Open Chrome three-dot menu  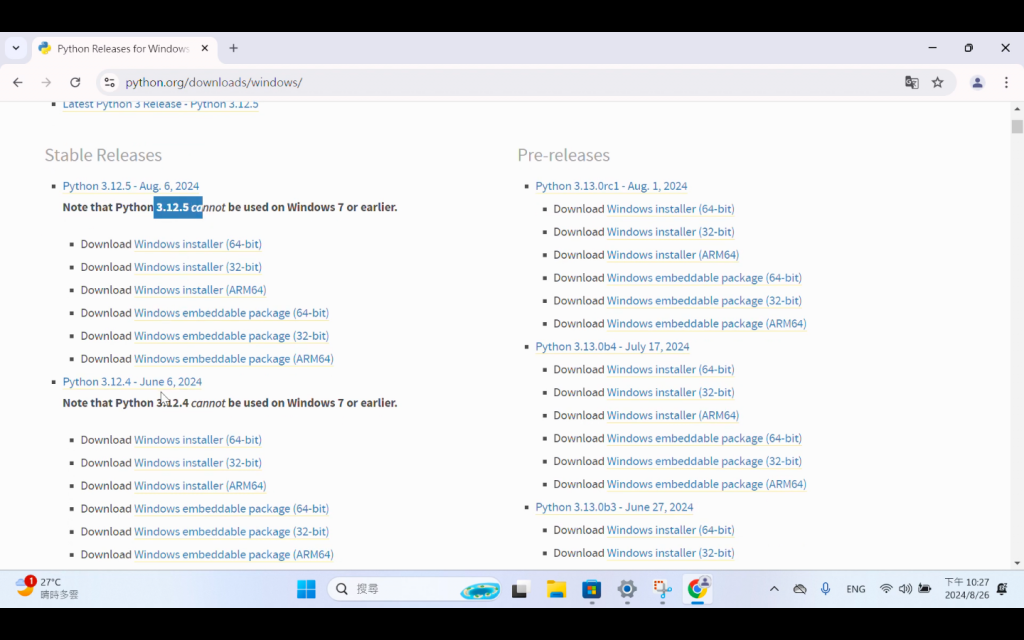pyautogui.click(x=1006, y=82)
